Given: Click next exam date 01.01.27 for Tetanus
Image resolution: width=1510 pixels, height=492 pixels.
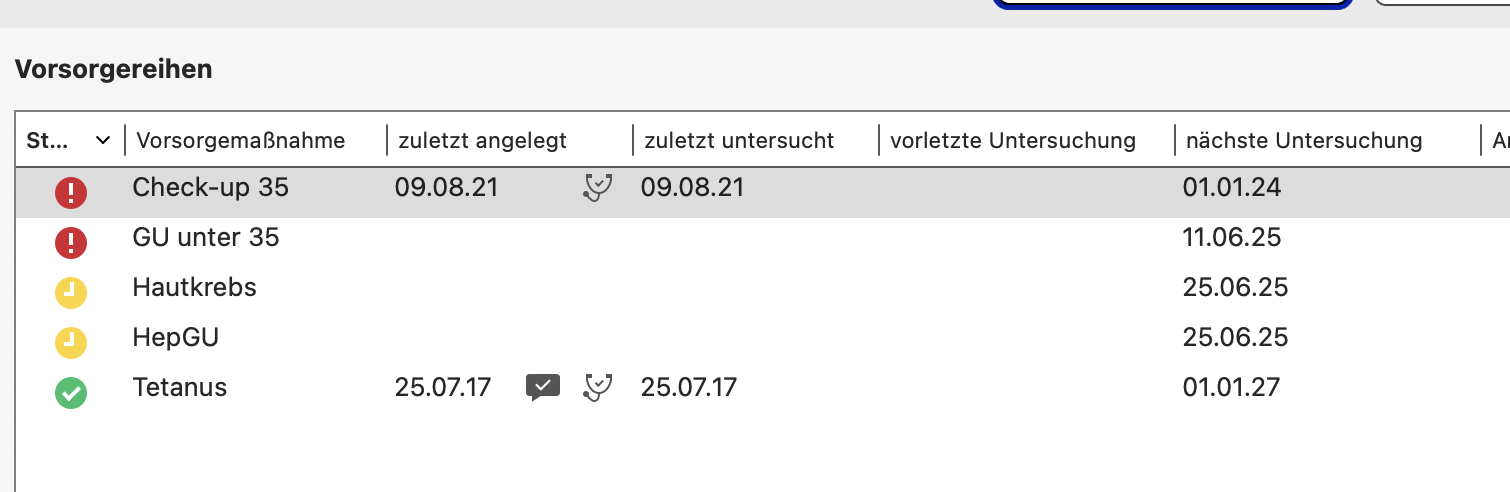Looking at the screenshot, I should point(1231,388).
